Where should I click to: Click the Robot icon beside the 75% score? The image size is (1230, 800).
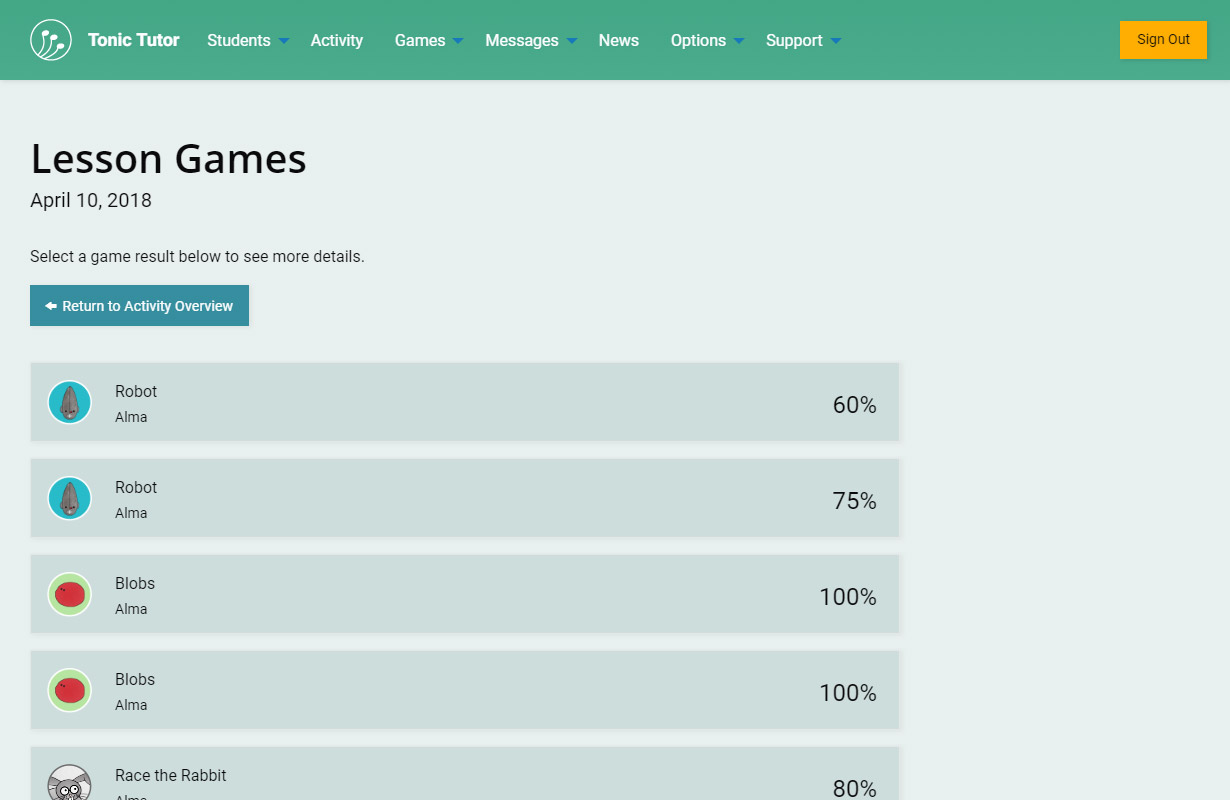(70, 498)
